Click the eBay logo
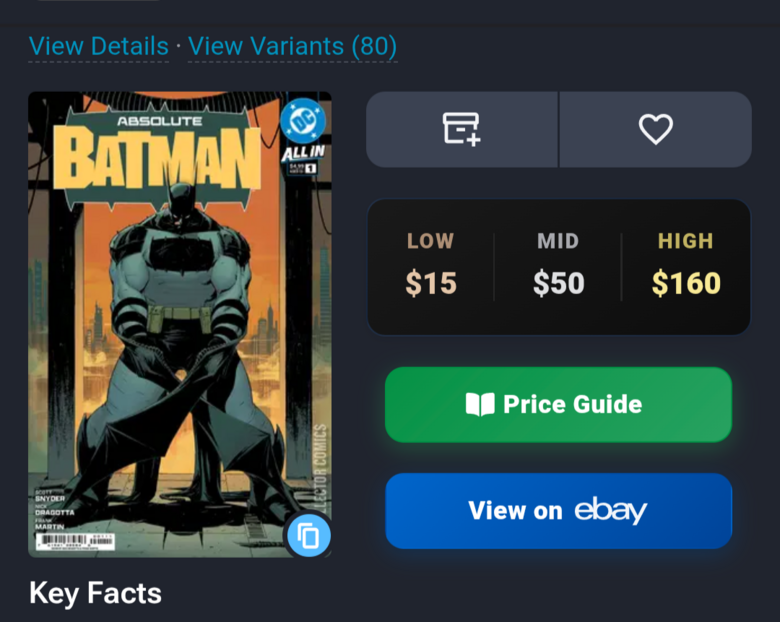 click(610, 510)
